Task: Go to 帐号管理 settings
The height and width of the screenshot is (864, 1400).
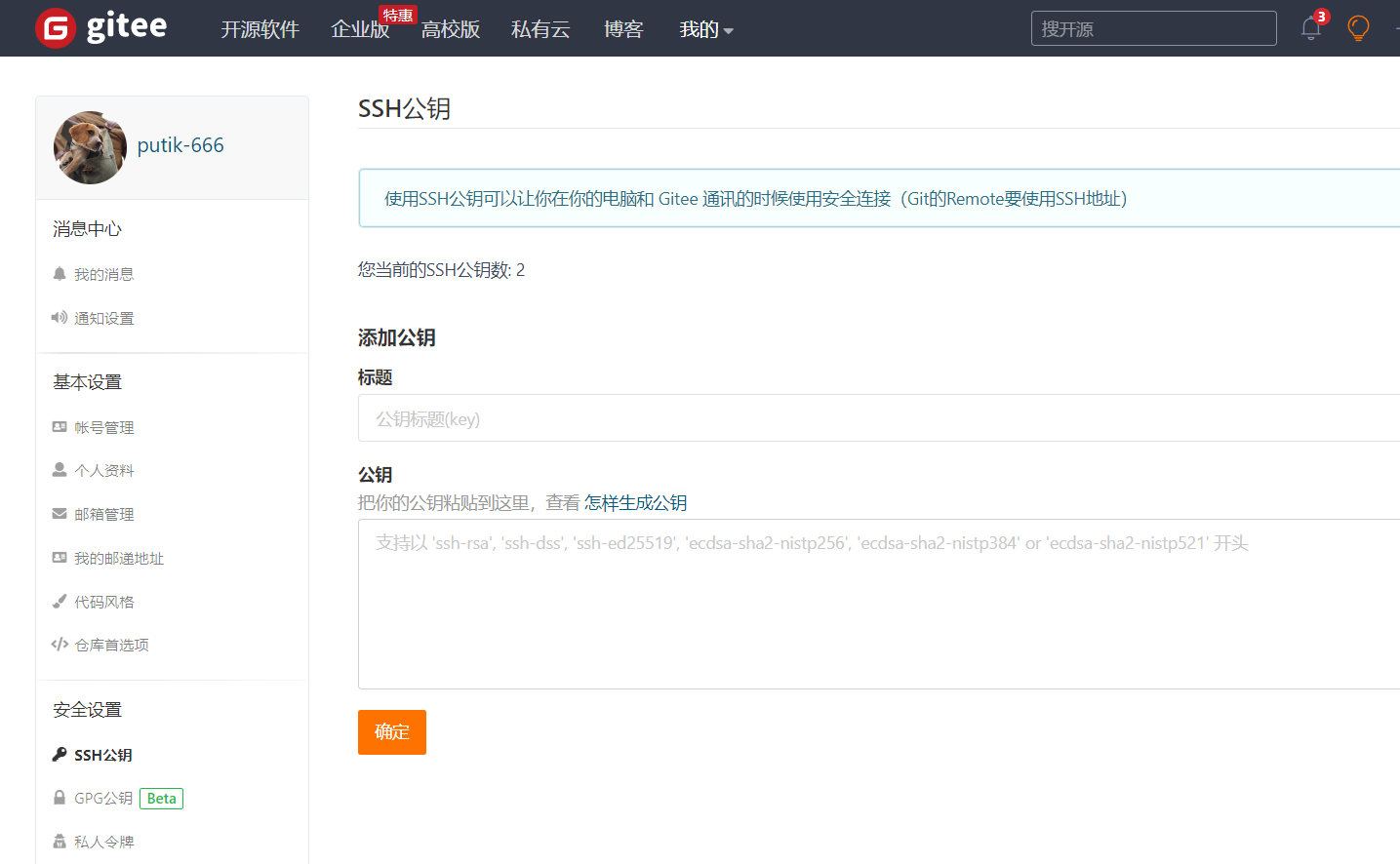Action: point(103,428)
